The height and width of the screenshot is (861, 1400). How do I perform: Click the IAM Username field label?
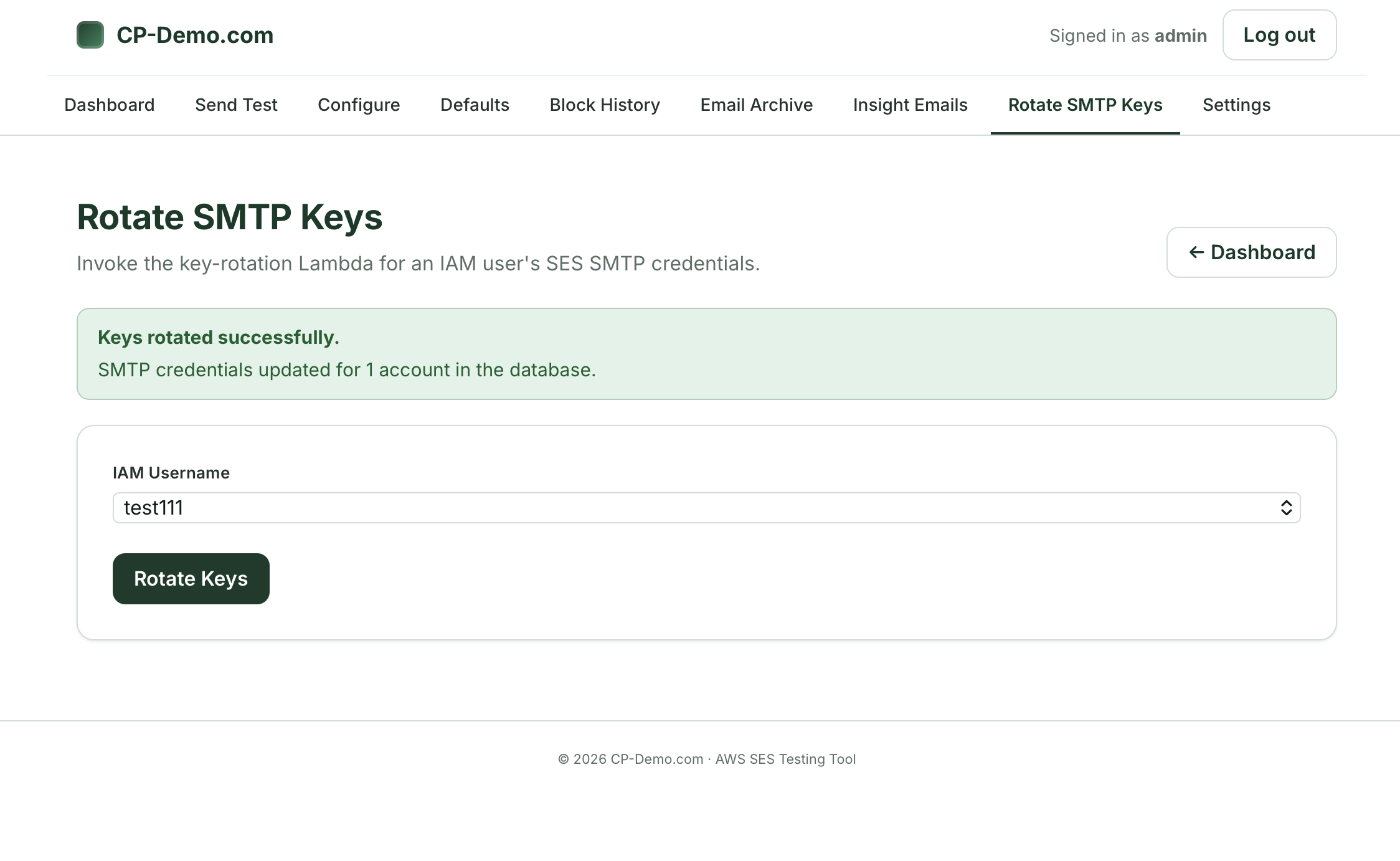click(x=171, y=473)
